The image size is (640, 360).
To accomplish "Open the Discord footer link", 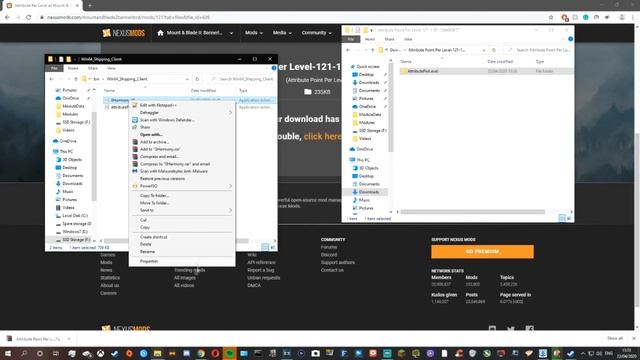I will pyautogui.click(x=329, y=255).
